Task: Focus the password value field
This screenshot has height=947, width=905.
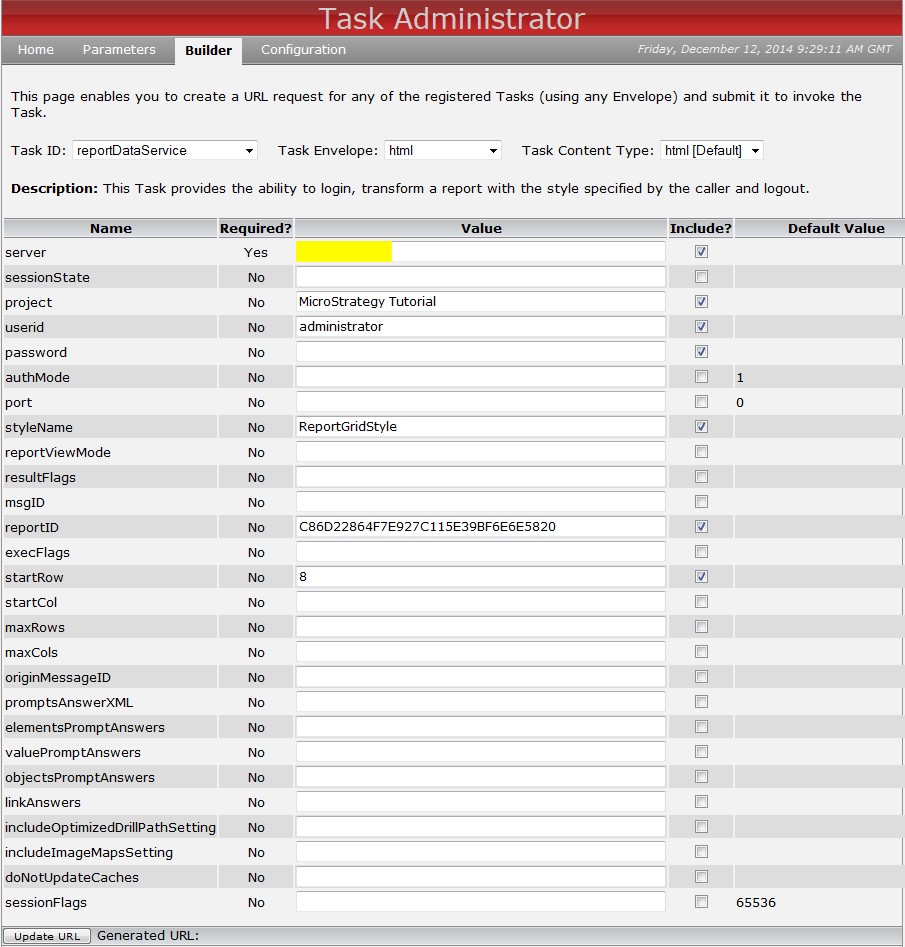Action: 480,352
